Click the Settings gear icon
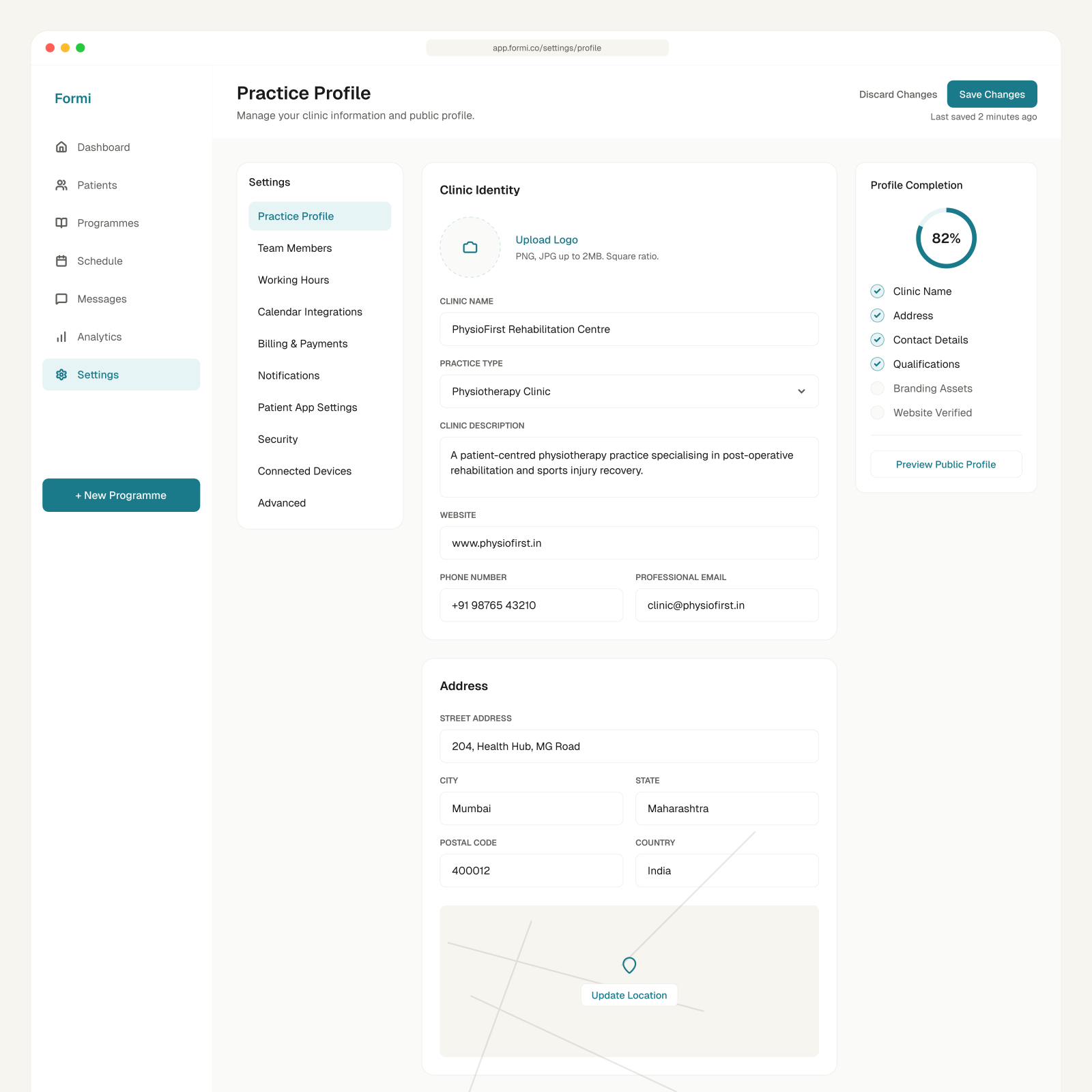1092x1092 pixels. tap(61, 375)
